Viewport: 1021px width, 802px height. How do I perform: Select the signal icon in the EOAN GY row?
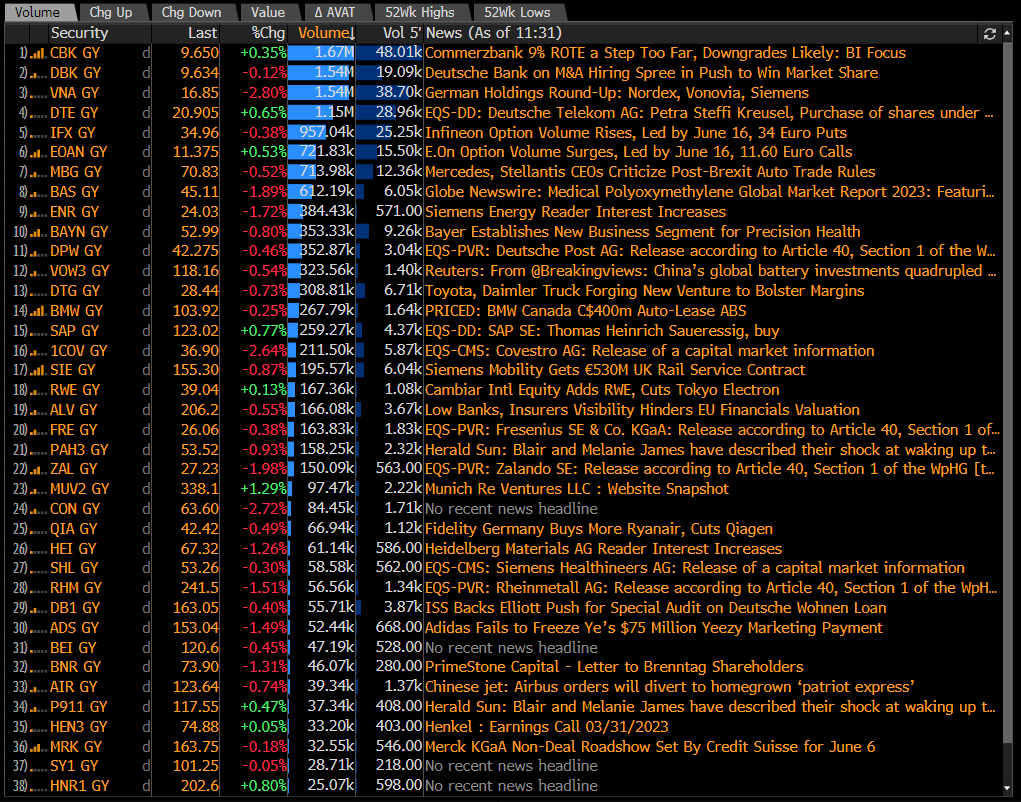[38, 152]
